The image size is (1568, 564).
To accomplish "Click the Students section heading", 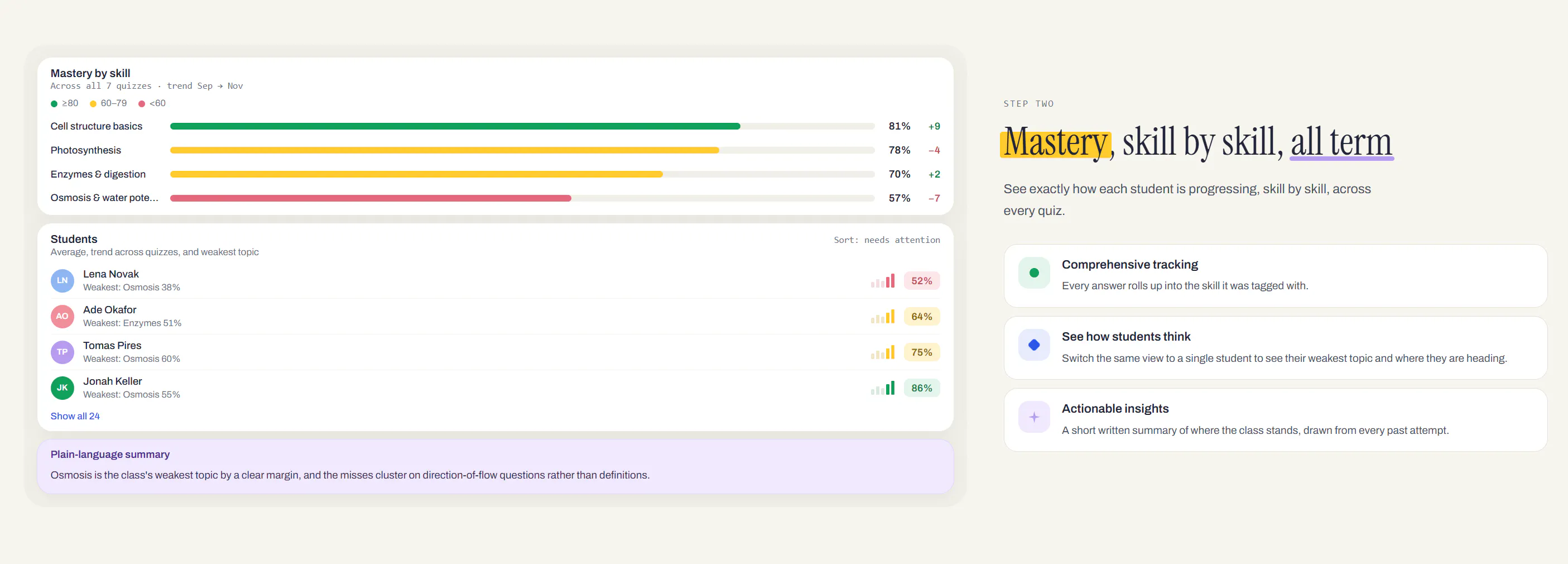I will point(74,239).
